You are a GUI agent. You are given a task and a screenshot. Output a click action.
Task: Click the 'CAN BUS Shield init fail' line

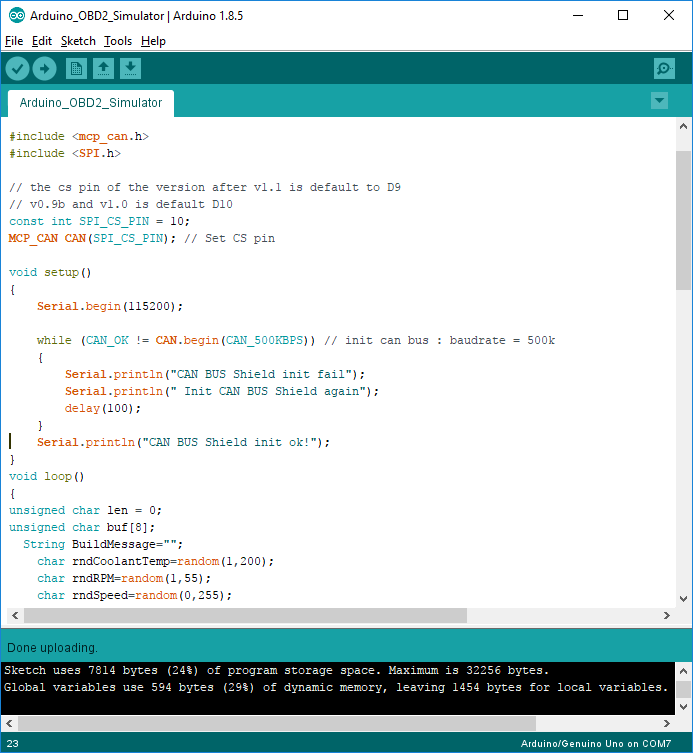(215, 374)
